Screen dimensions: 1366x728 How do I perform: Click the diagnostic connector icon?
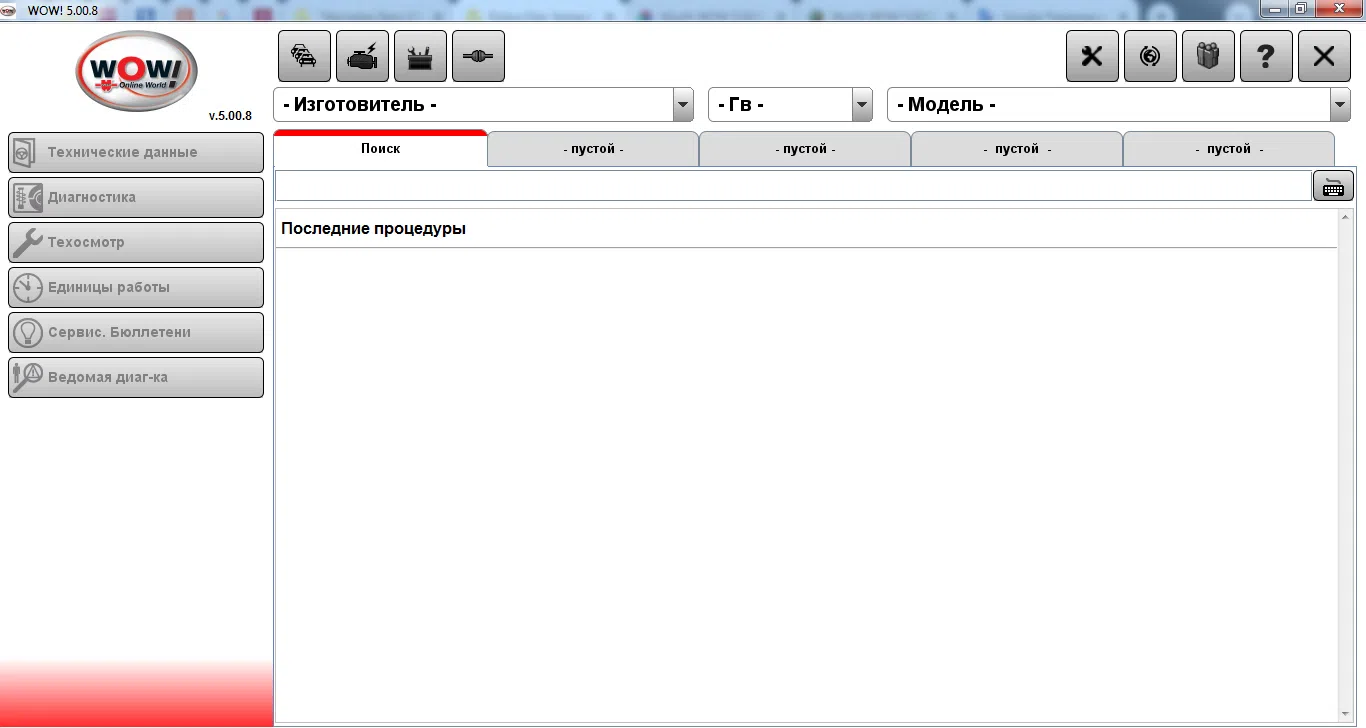[478, 56]
